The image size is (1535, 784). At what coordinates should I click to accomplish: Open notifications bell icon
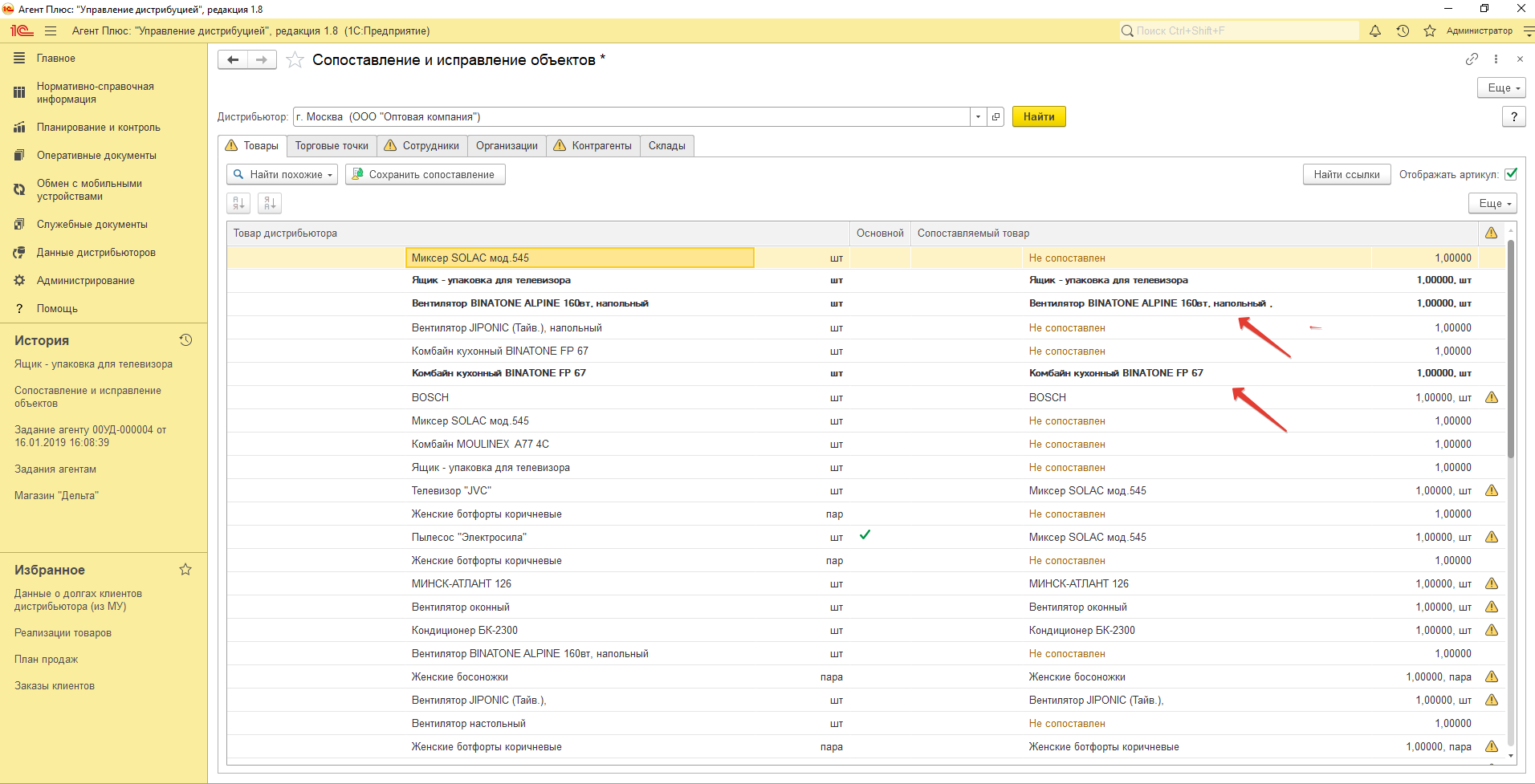click(1375, 30)
